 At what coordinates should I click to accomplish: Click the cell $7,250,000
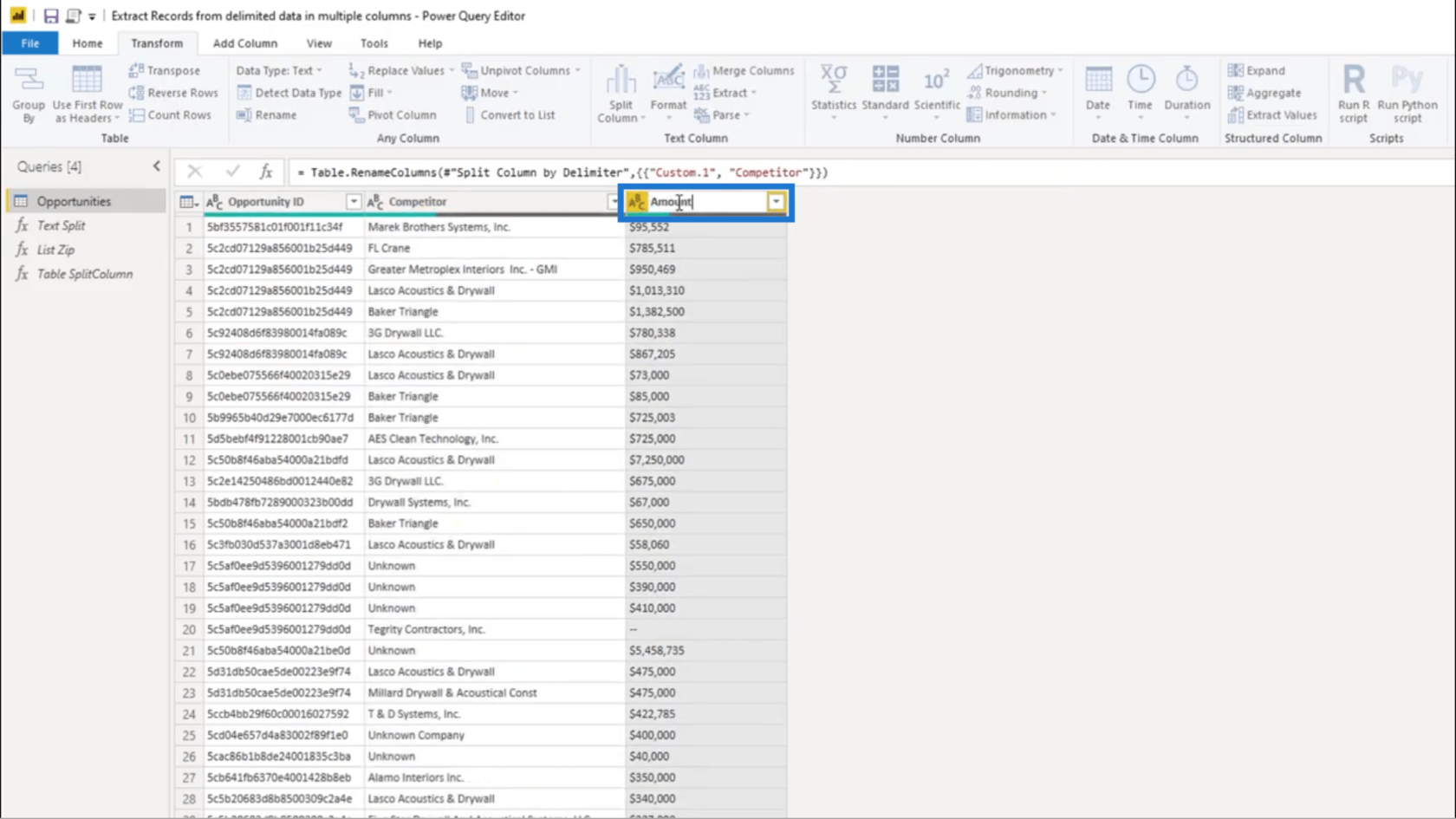tap(706, 460)
